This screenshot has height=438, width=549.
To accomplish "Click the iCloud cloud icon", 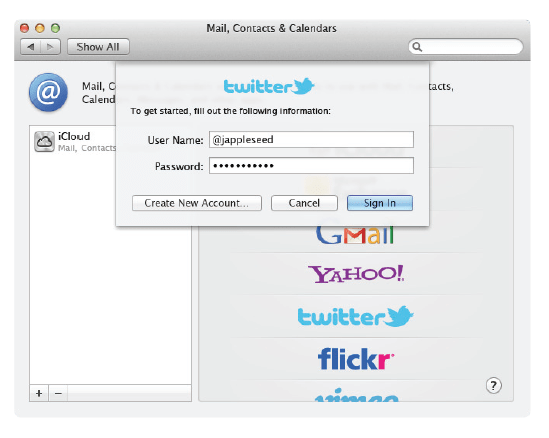I will pyautogui.click(x=44, y=141).
